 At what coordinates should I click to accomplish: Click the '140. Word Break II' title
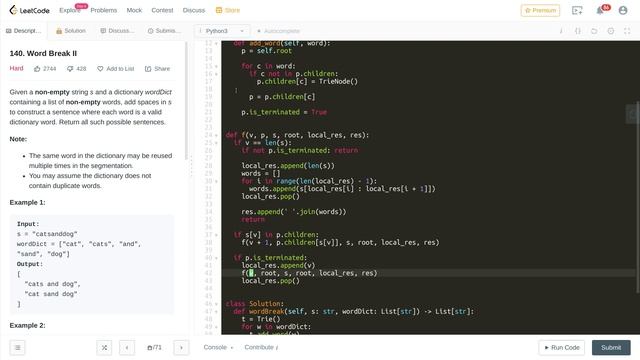43,53
